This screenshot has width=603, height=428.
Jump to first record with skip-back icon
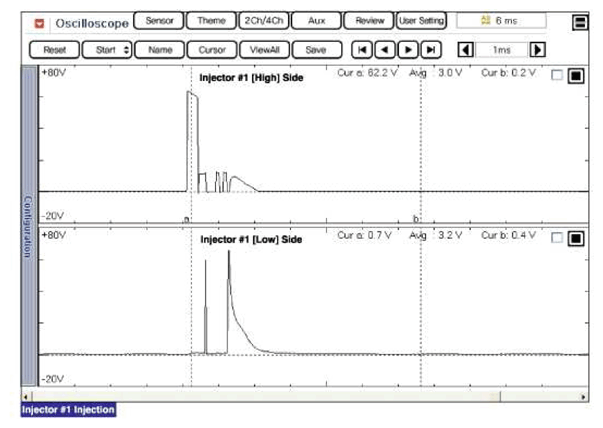[x=364, y=49]
